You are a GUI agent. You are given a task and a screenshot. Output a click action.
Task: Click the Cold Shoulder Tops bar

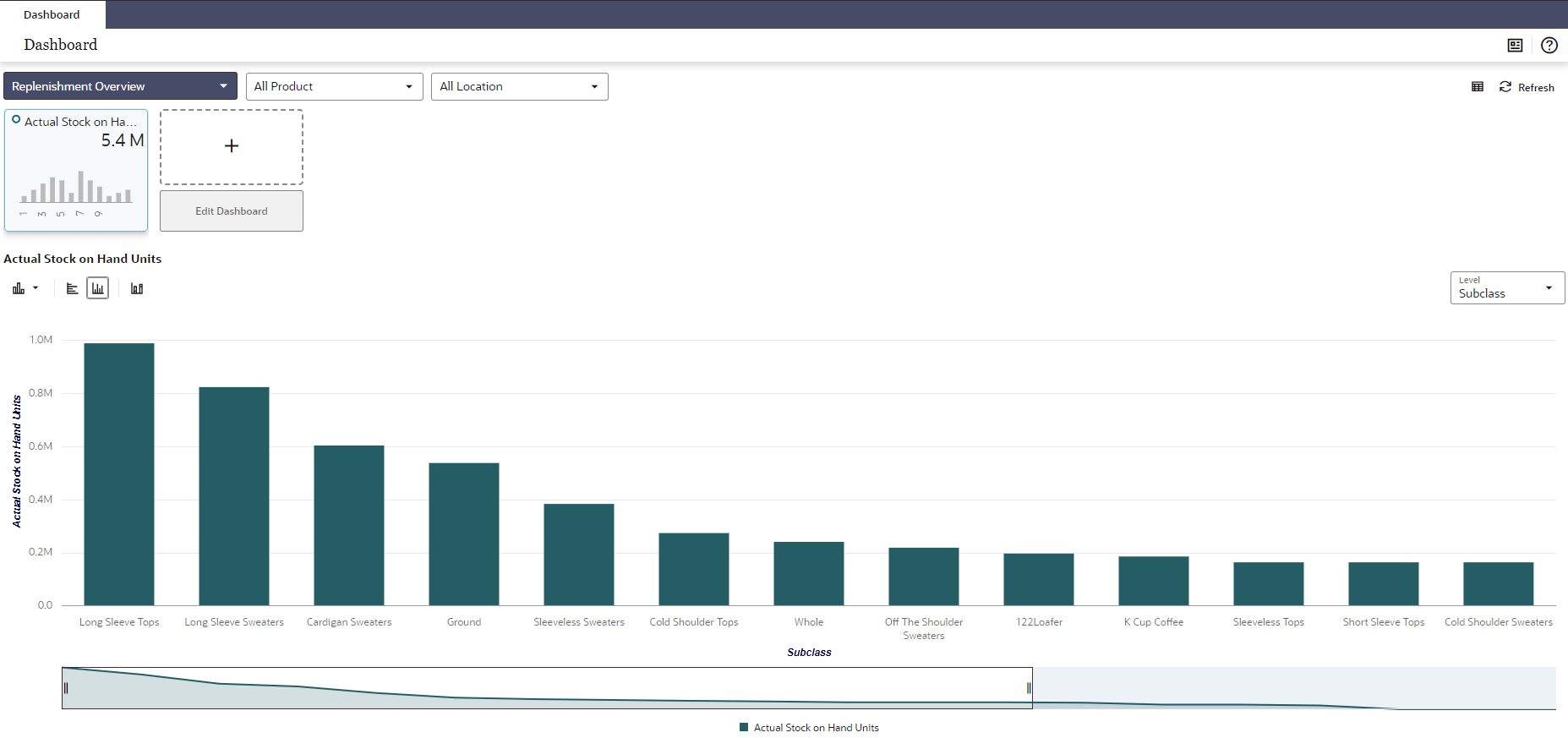tap(694, 569)
